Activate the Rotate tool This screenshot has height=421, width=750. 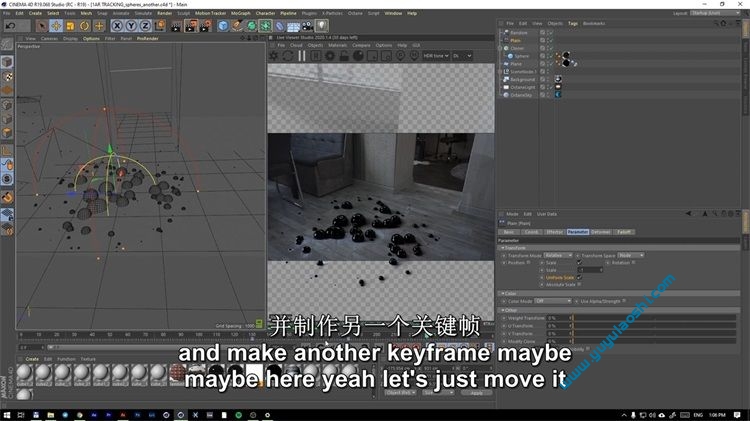85,25
